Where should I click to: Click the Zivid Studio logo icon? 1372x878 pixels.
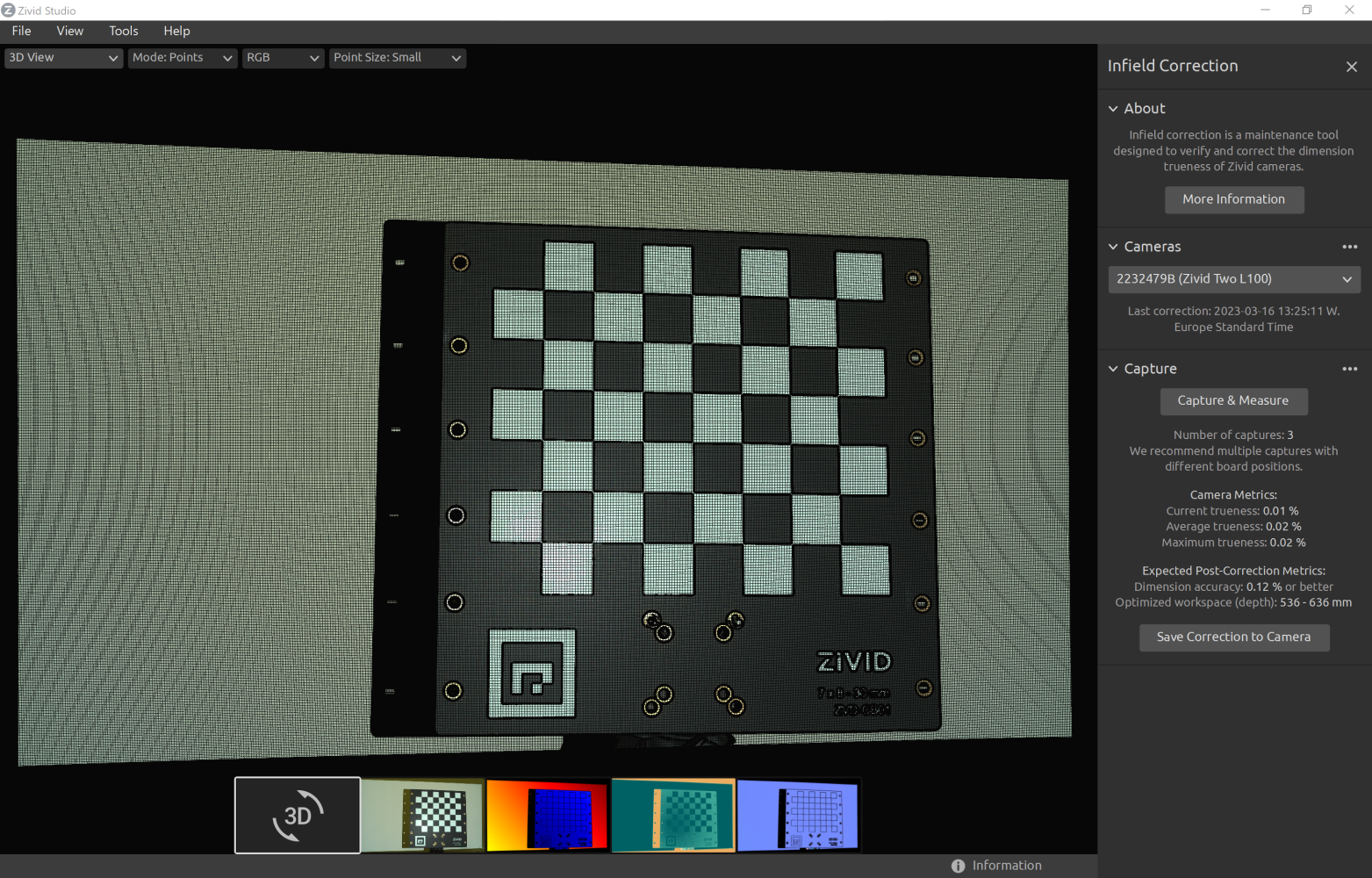(x=9, y=11)
